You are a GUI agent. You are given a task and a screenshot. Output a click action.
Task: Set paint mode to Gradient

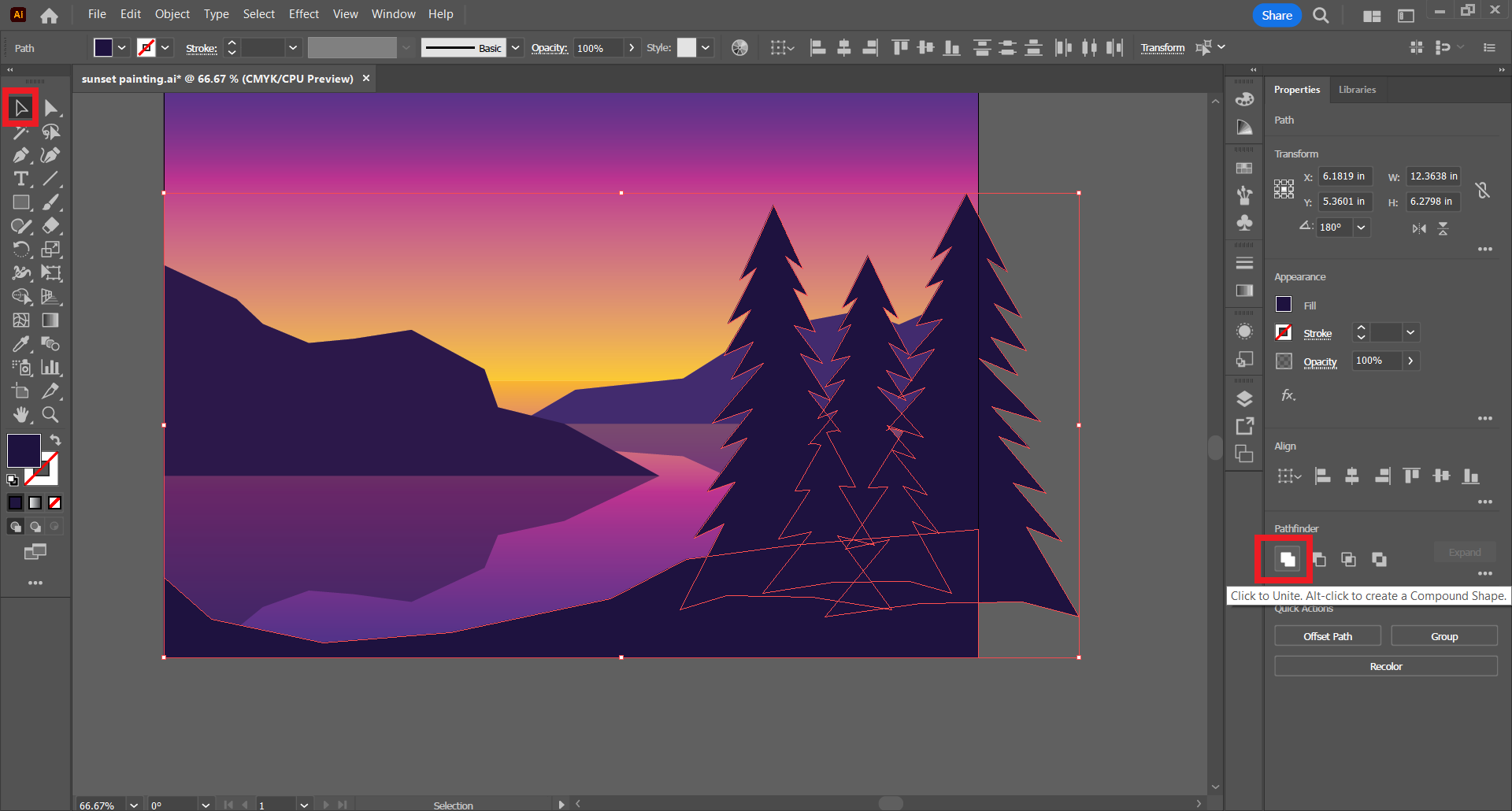coord(35,503)
